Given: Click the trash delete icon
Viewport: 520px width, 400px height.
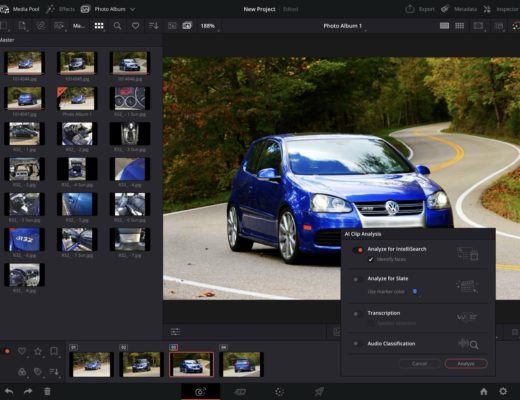Looking at the screenshot, I should point(47,391).
